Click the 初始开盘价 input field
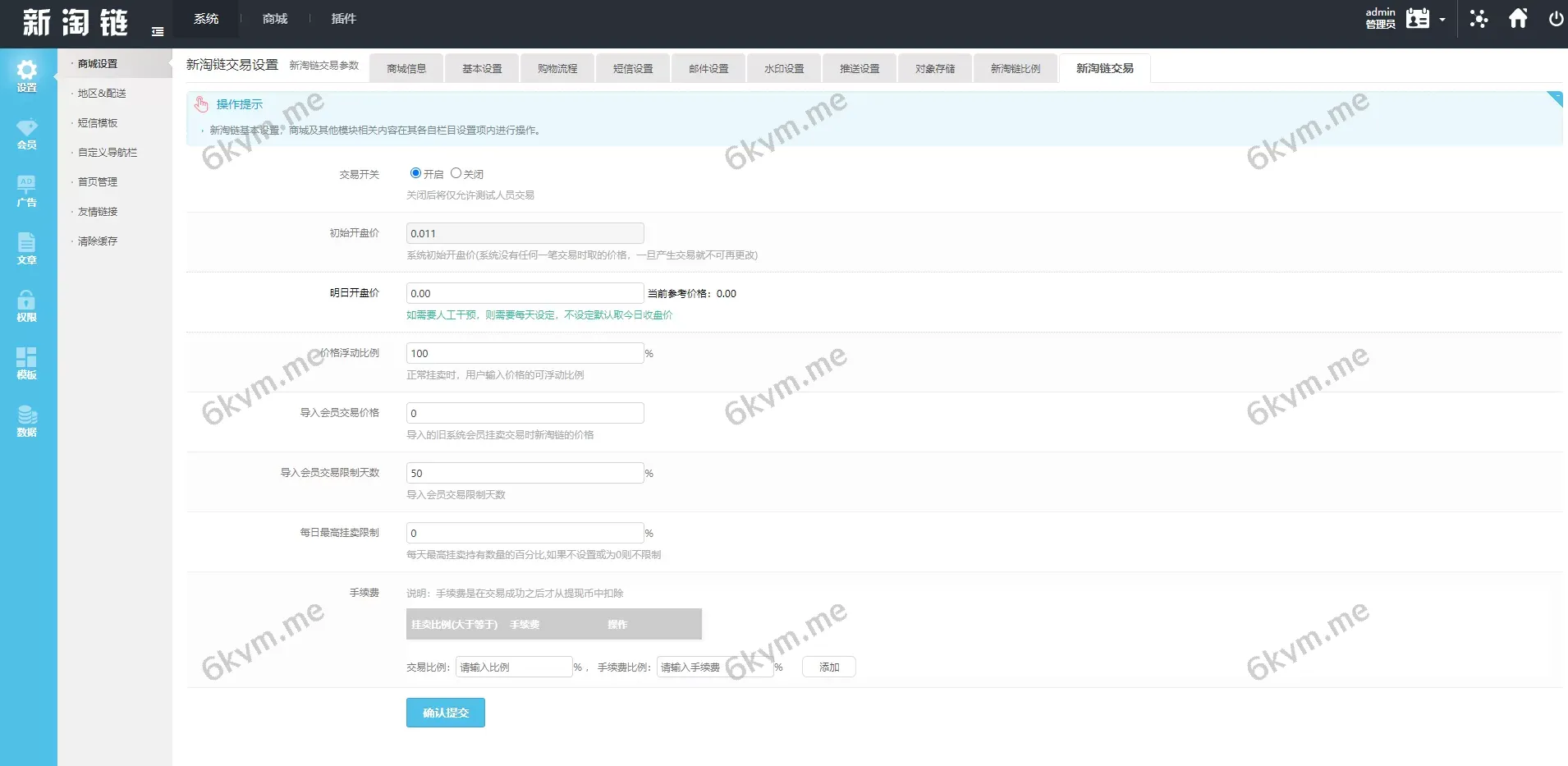The width and height of the screenshot is (1568, 766). coord(525,232)
